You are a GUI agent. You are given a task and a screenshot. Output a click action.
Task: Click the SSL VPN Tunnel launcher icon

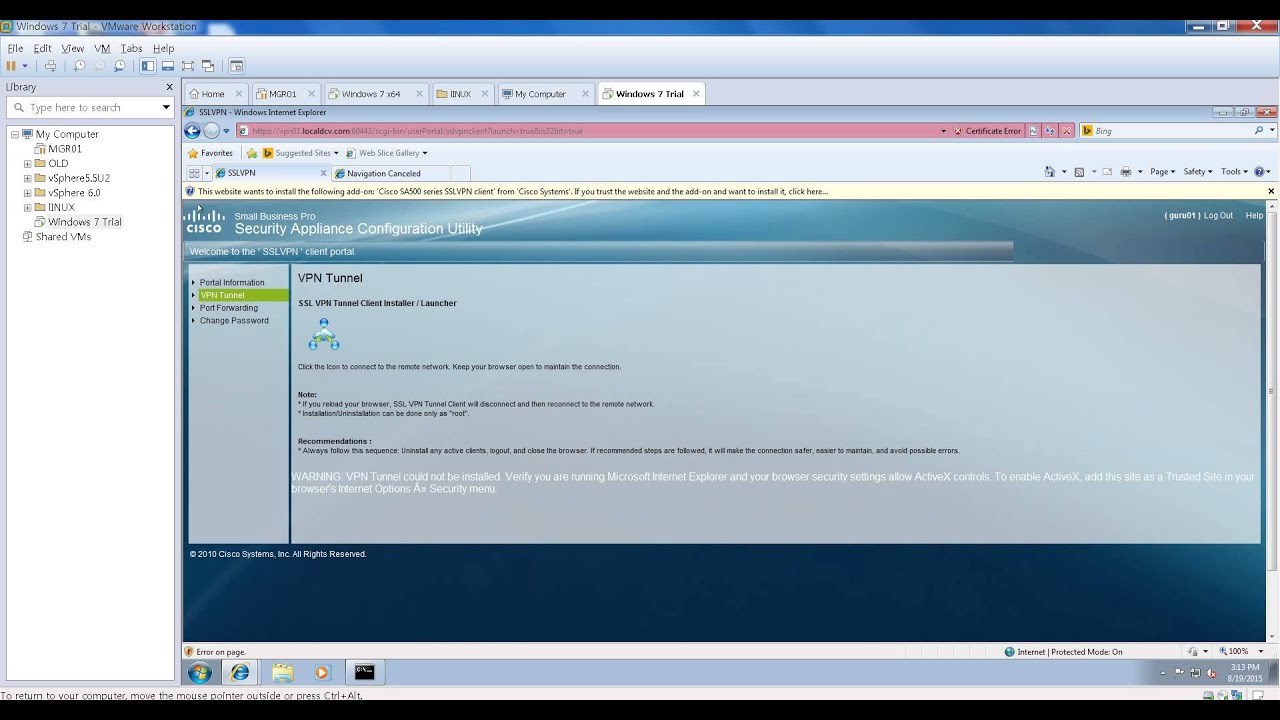(x=324, y=334)
